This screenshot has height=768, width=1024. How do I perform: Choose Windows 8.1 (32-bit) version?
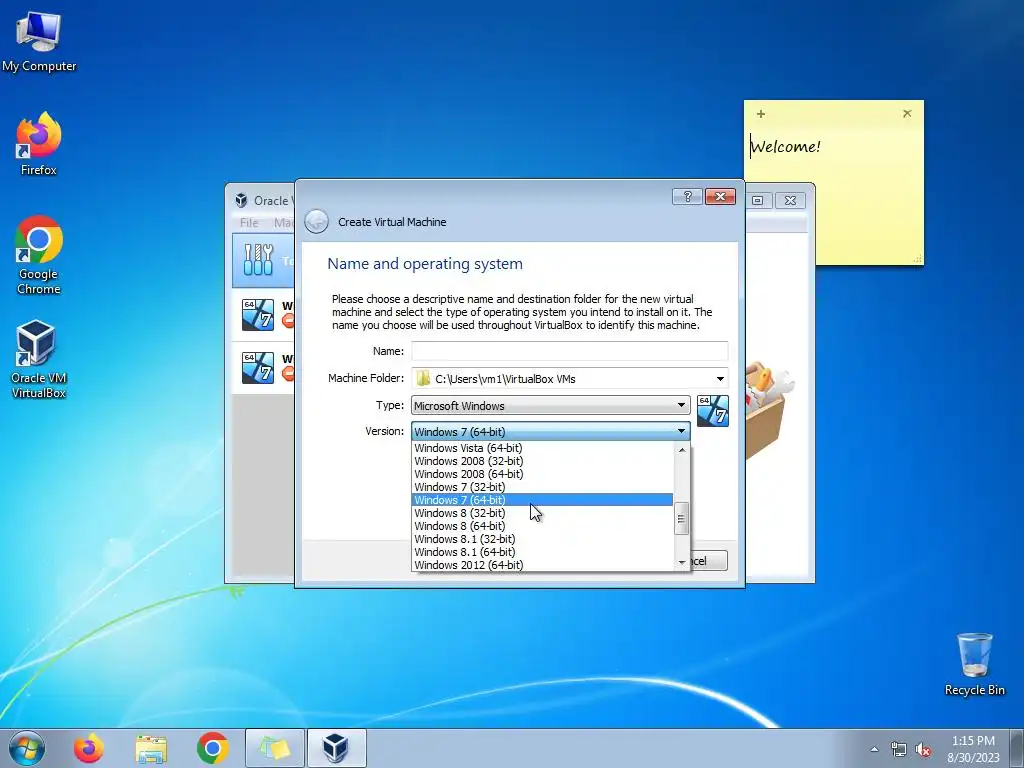coord(543,539)
